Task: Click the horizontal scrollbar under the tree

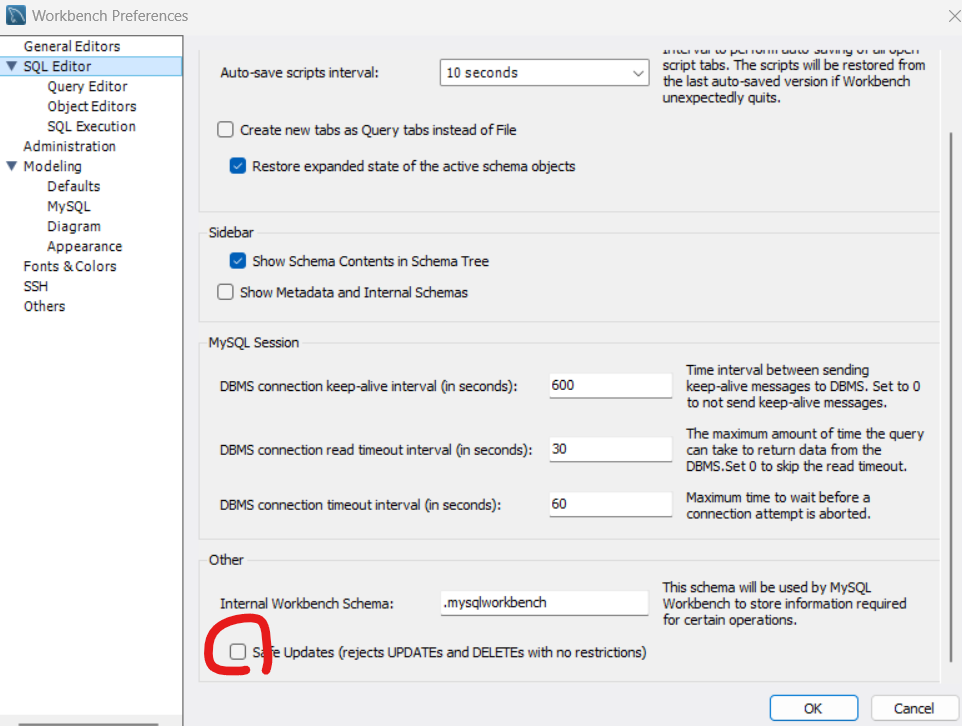Action: [88, 724]
